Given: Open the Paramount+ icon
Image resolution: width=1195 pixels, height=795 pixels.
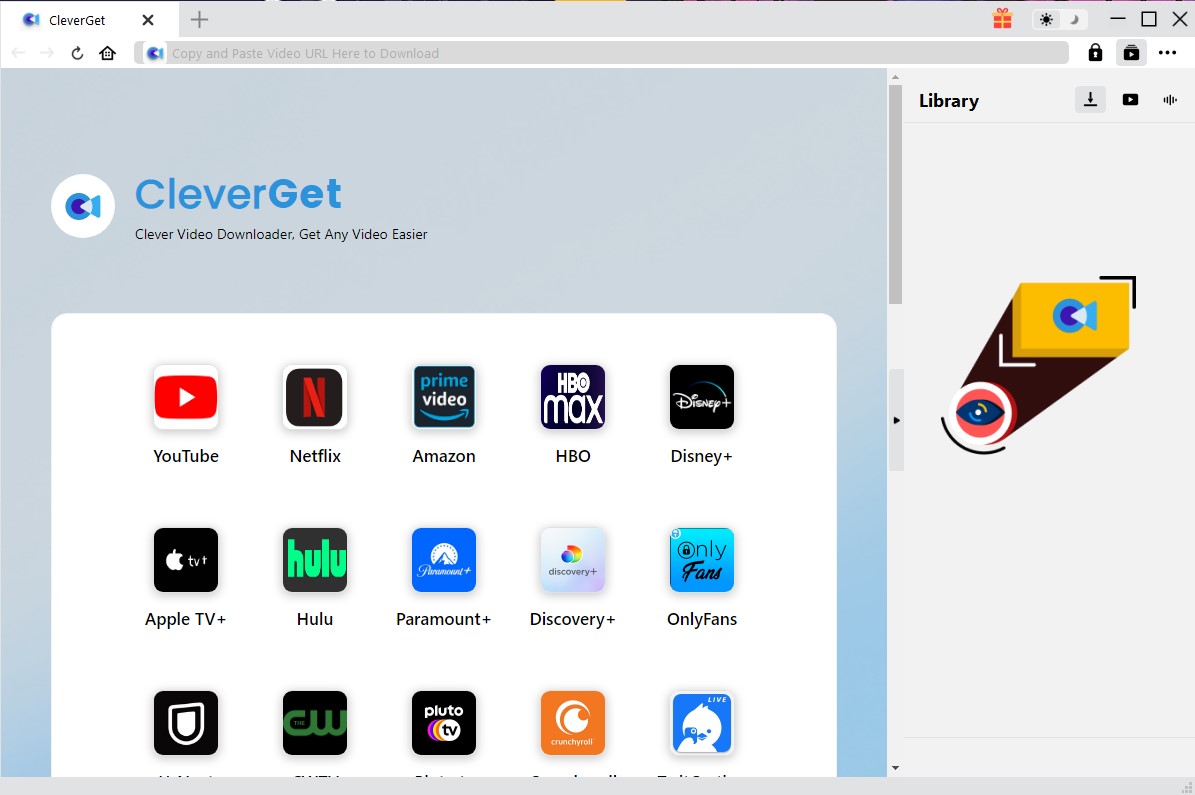Looking at the screenshot, I should tap(444, 560).
